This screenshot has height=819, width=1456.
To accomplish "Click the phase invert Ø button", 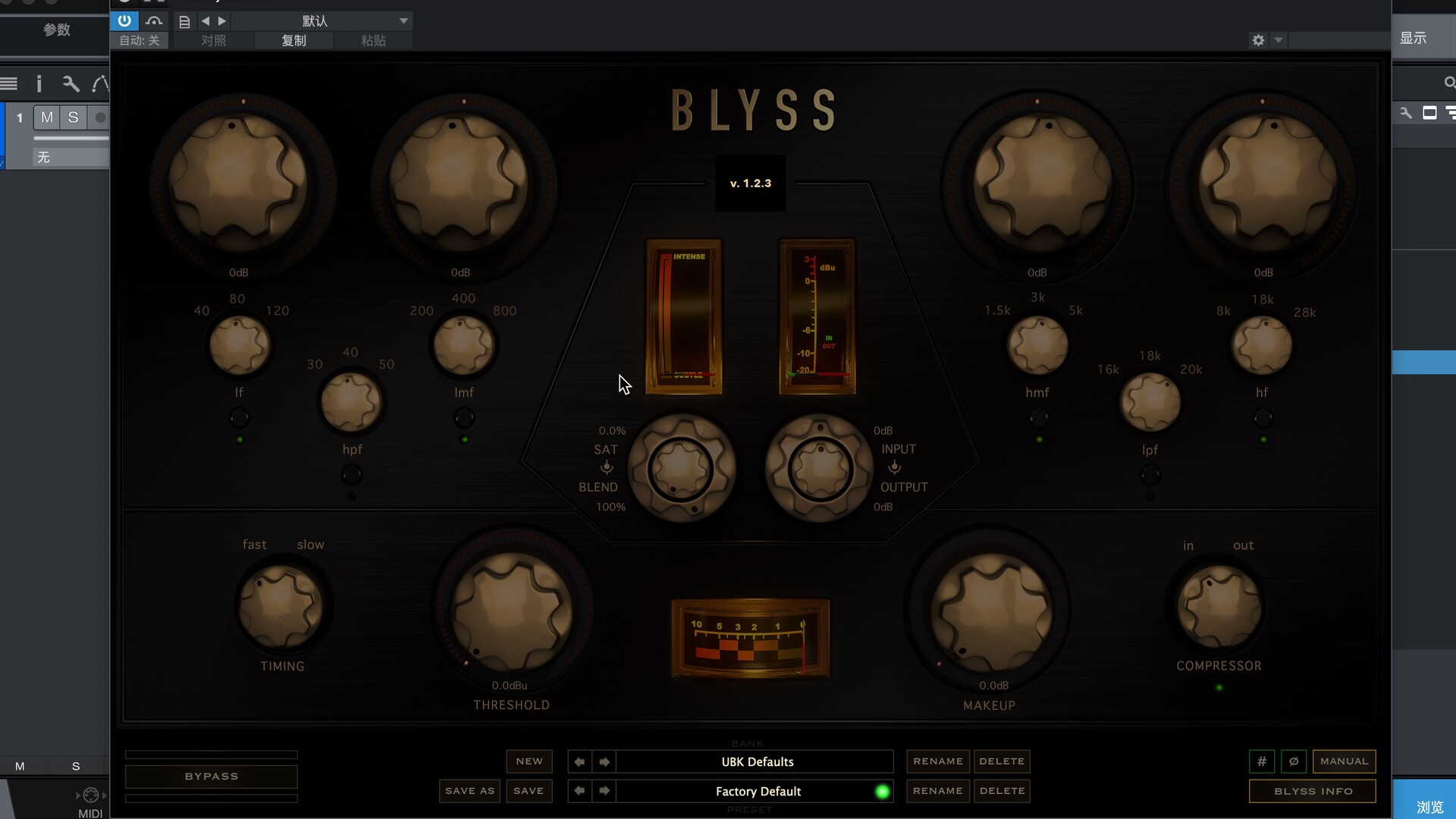I will [x=1294, y=761].
